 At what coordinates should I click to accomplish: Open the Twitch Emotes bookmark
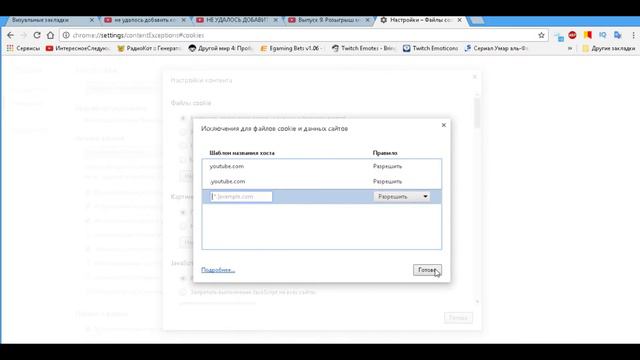coord(364,48)
